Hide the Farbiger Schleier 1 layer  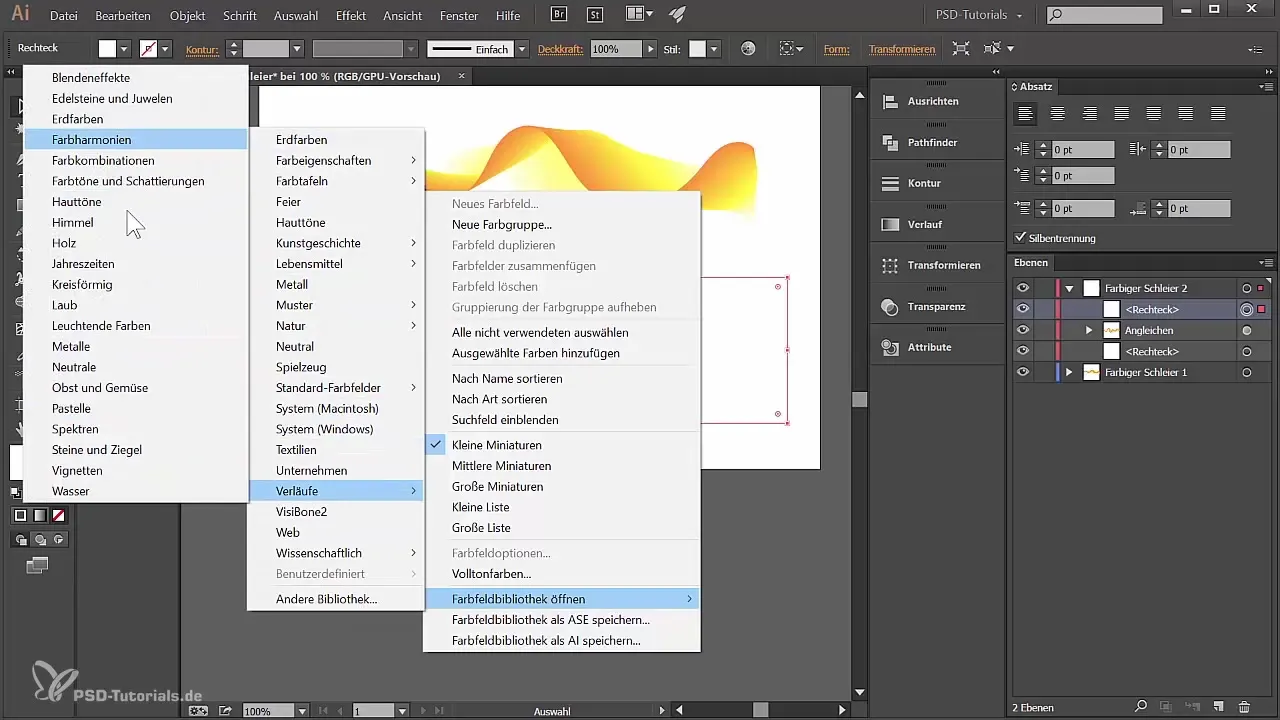pyautogui.click(x=1022, y=372)
